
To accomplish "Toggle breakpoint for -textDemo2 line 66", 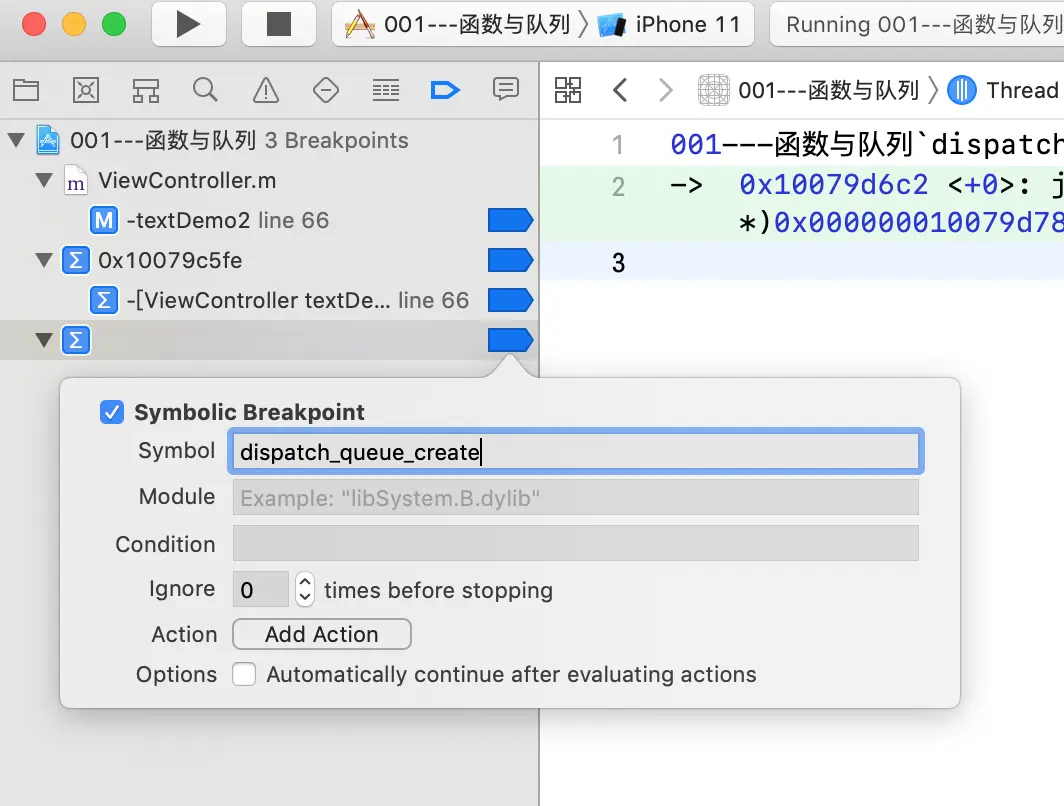I will [510, 220].
